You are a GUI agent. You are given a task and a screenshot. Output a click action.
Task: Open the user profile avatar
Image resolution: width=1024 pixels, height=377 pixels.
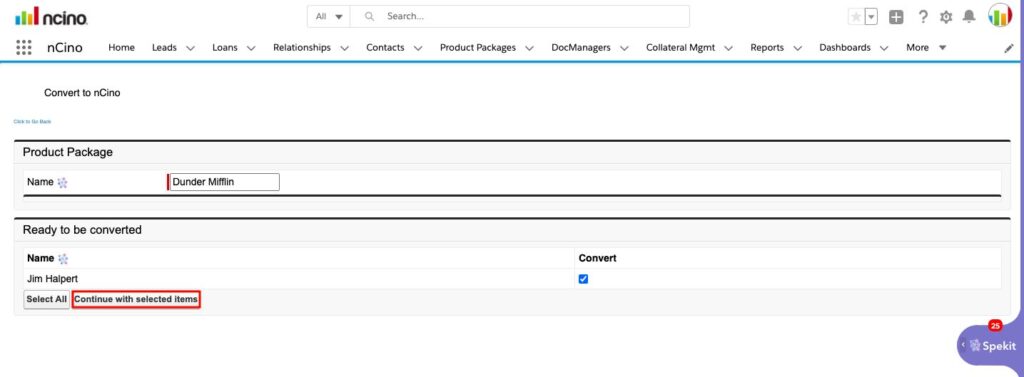coord(1000,16)
